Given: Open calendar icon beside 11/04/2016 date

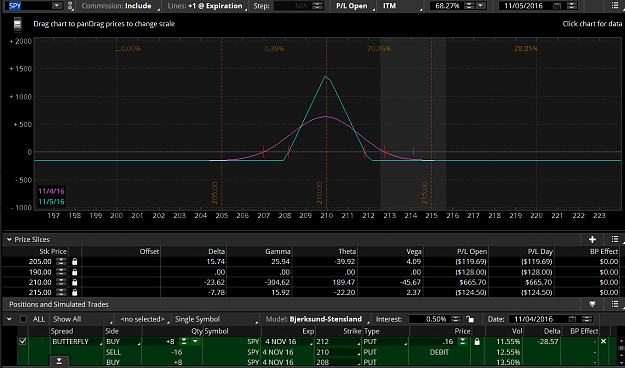Looking at the screenshot, I should 573,319.
